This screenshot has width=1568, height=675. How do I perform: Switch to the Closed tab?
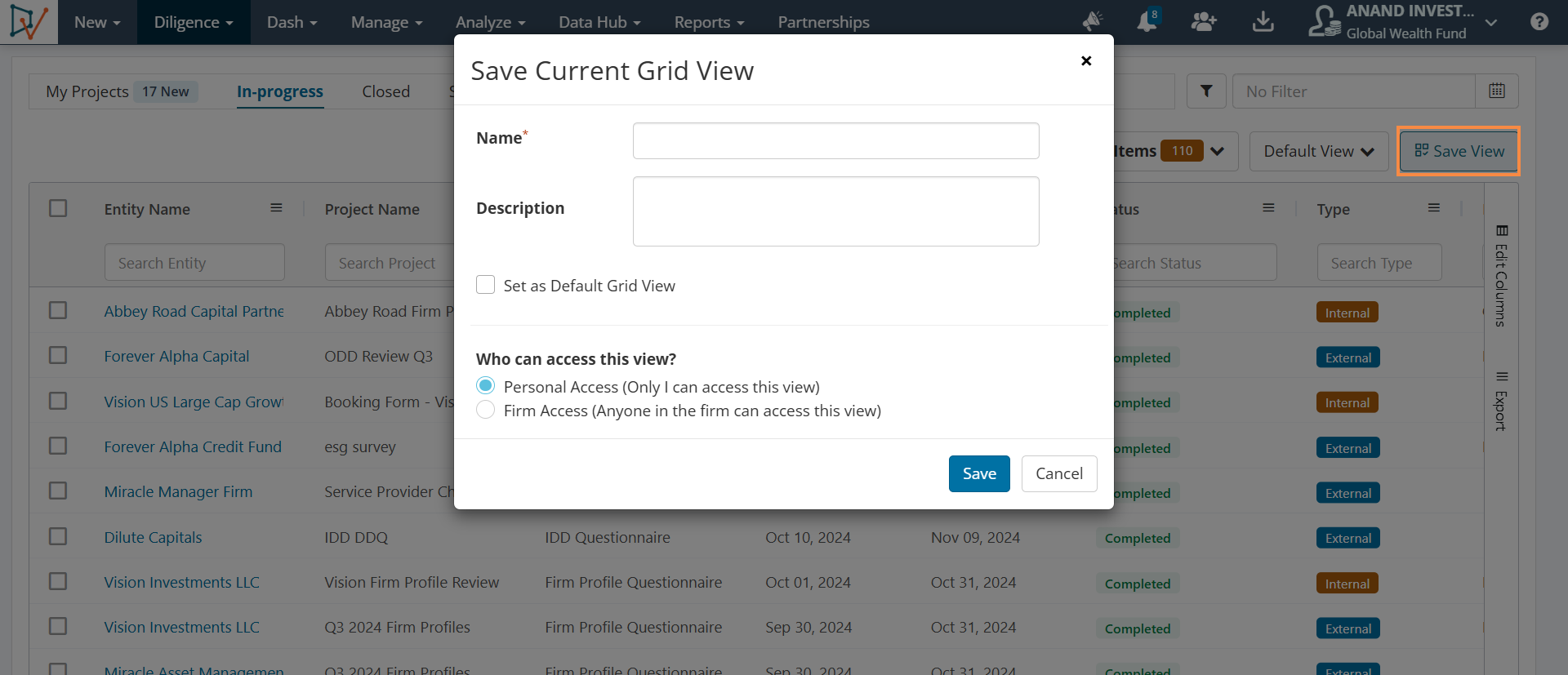(x=386, y=91)
